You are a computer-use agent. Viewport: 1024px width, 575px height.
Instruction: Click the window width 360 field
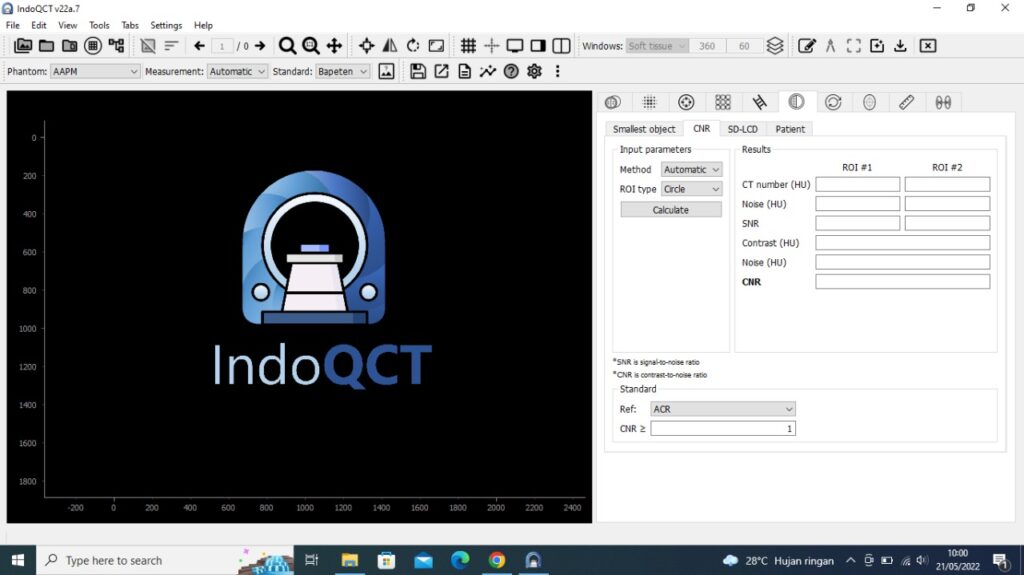point(707,46)
